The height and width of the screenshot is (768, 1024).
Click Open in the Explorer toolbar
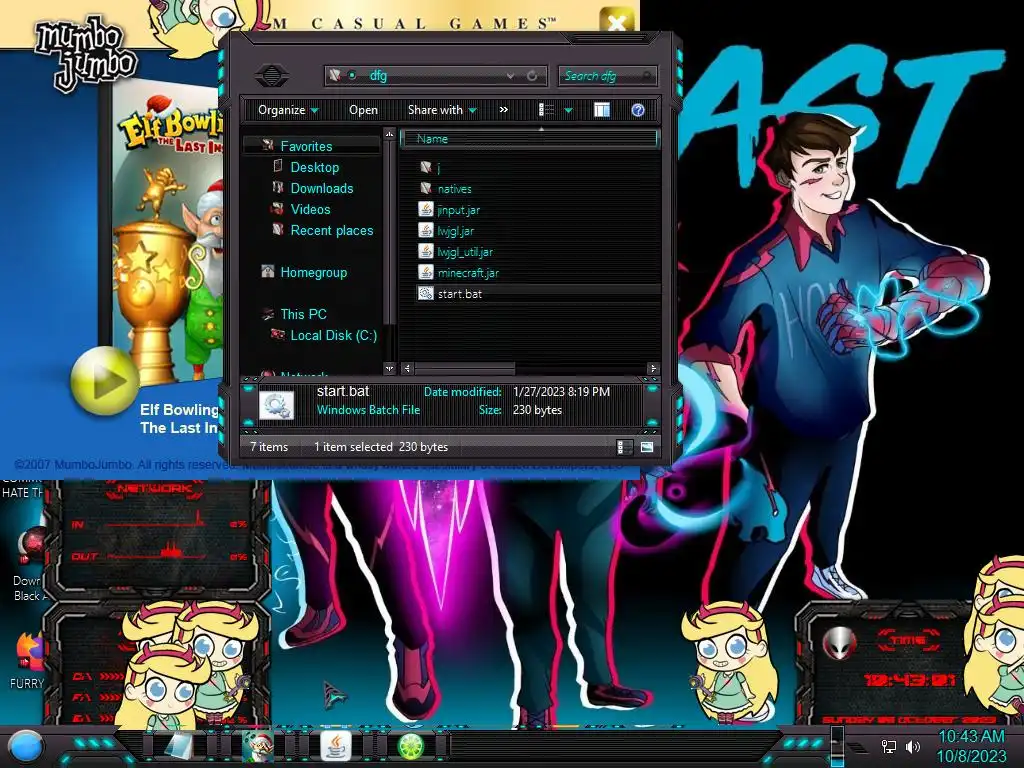363,110
